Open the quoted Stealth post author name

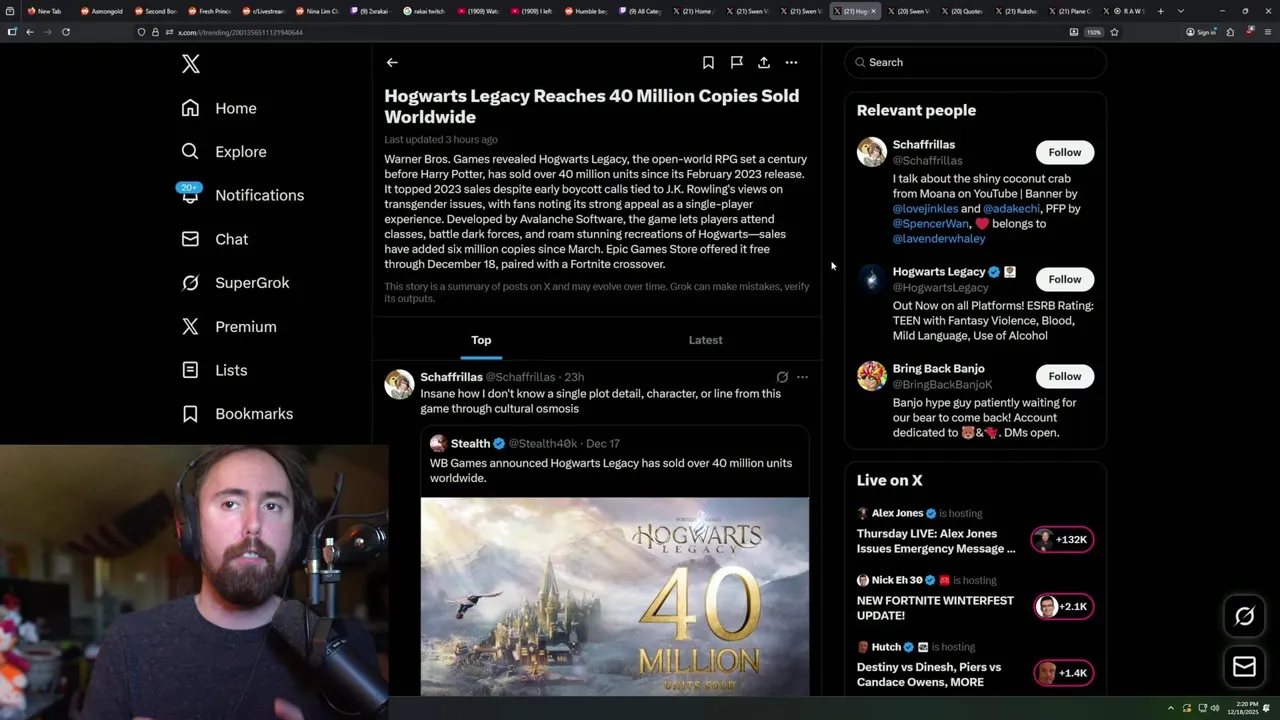coord(470,443)
